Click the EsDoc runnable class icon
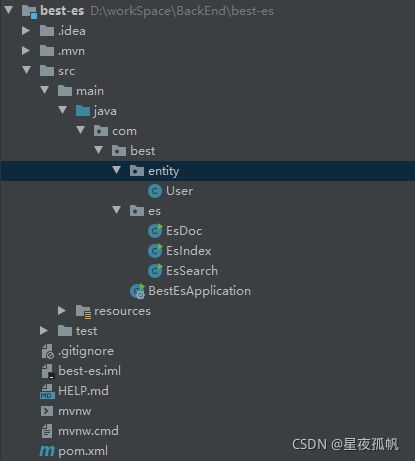 pyautogui.click(x=155, y=231)
